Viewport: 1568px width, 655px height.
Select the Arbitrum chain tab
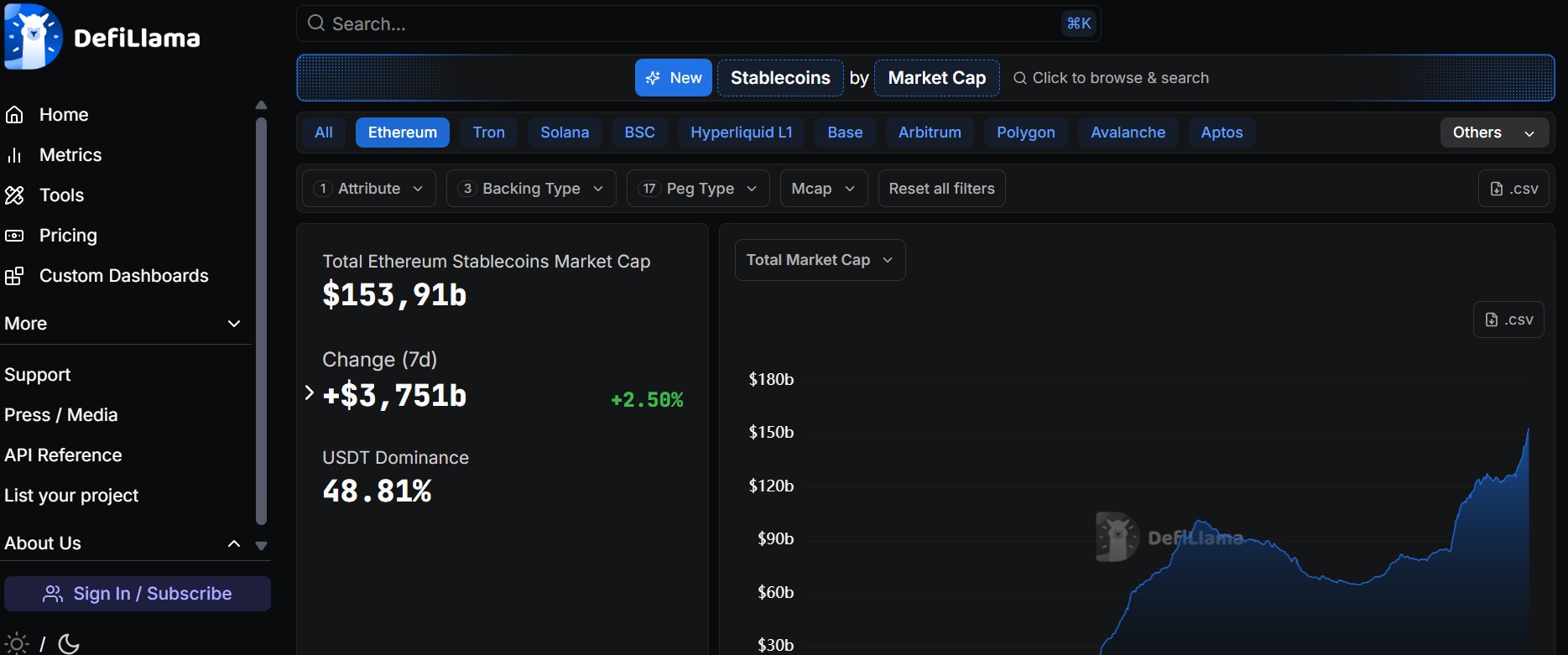[930, 133]
